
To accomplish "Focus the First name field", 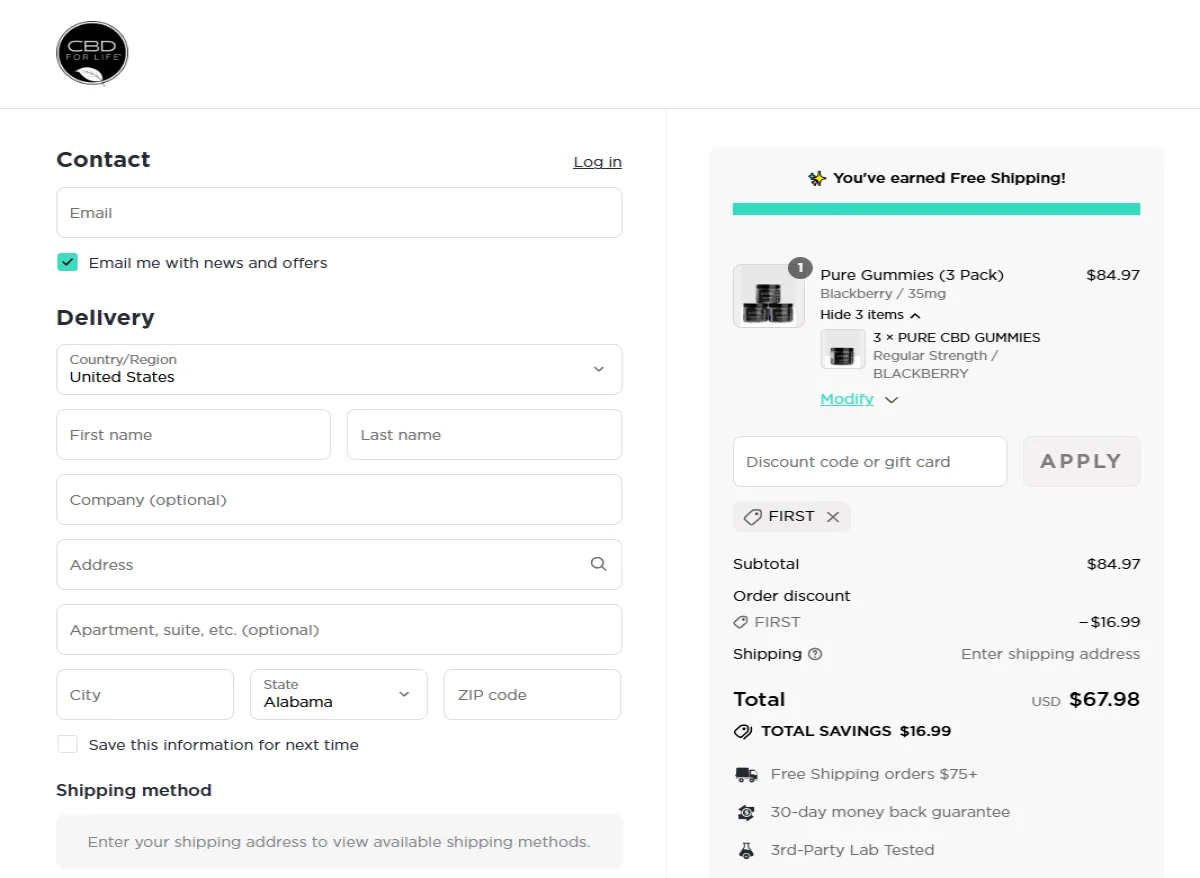I will tap(193, 434).
